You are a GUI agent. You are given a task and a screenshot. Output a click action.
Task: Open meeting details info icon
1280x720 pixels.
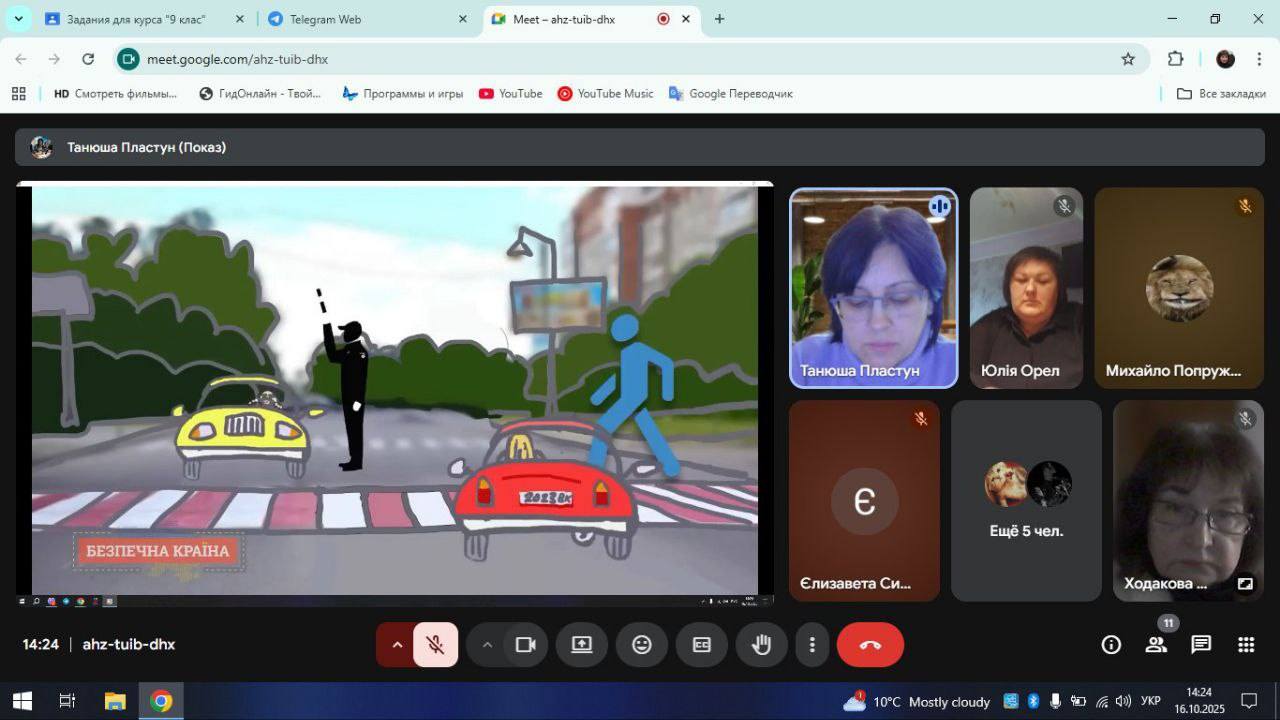coord(1111,645)
